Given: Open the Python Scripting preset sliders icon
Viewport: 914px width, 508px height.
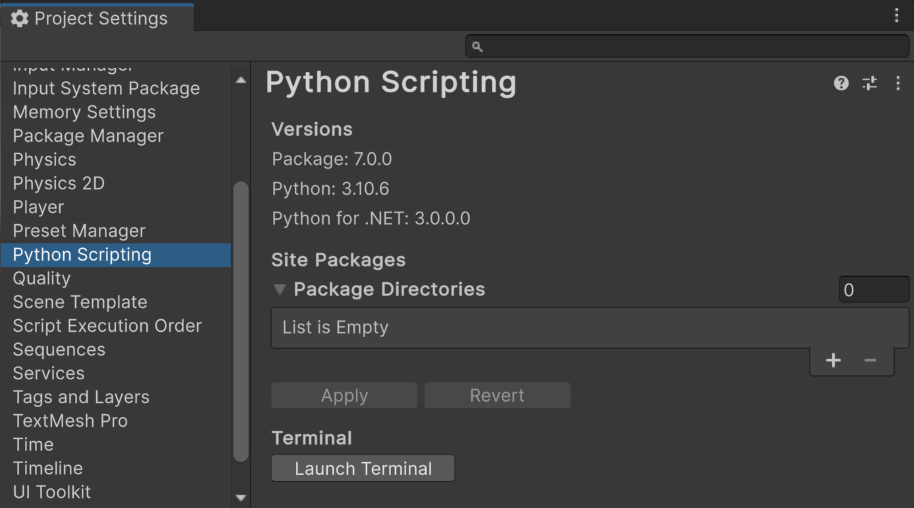Looking at the screenshot, I should [x=870, y=83].
